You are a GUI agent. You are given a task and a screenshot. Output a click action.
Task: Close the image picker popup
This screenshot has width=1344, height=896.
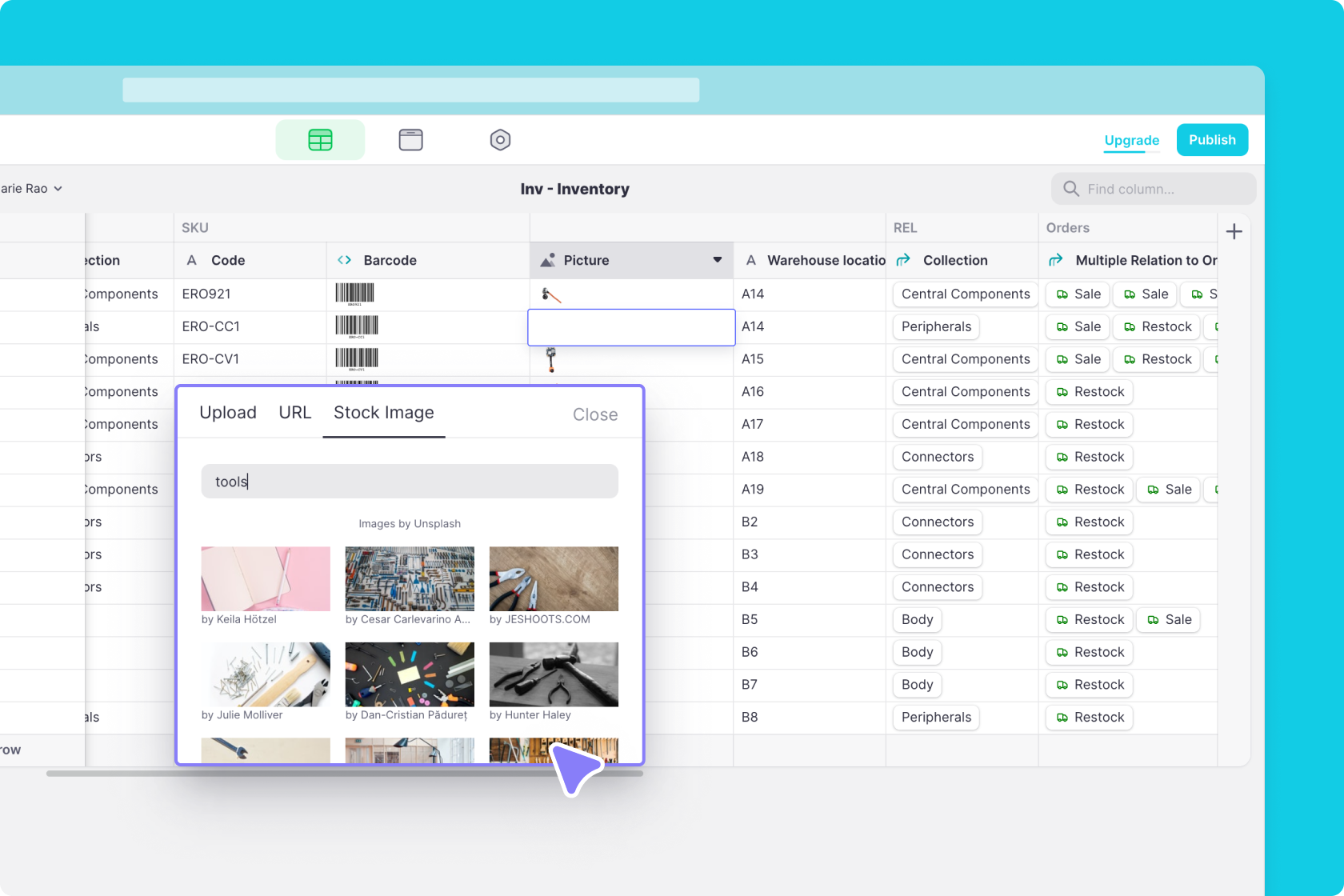coord(595,414)
